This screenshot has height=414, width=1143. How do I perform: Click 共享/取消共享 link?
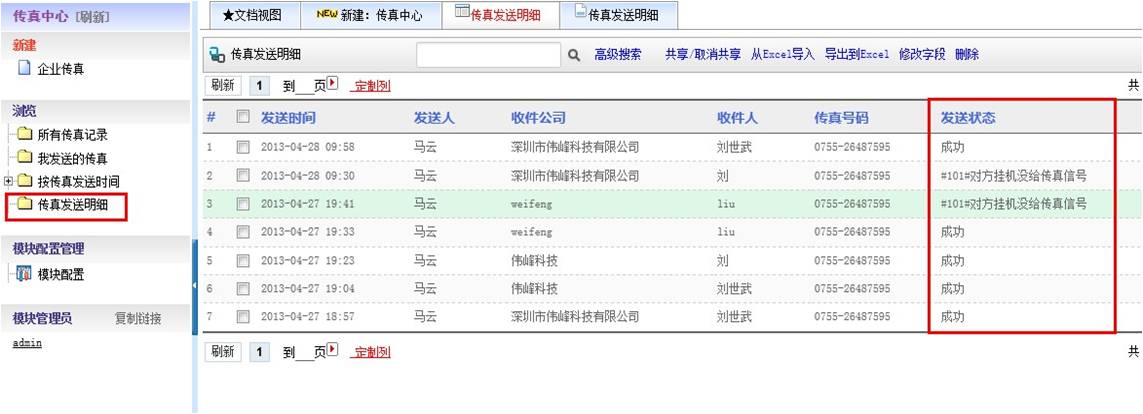tap(703, 55)
